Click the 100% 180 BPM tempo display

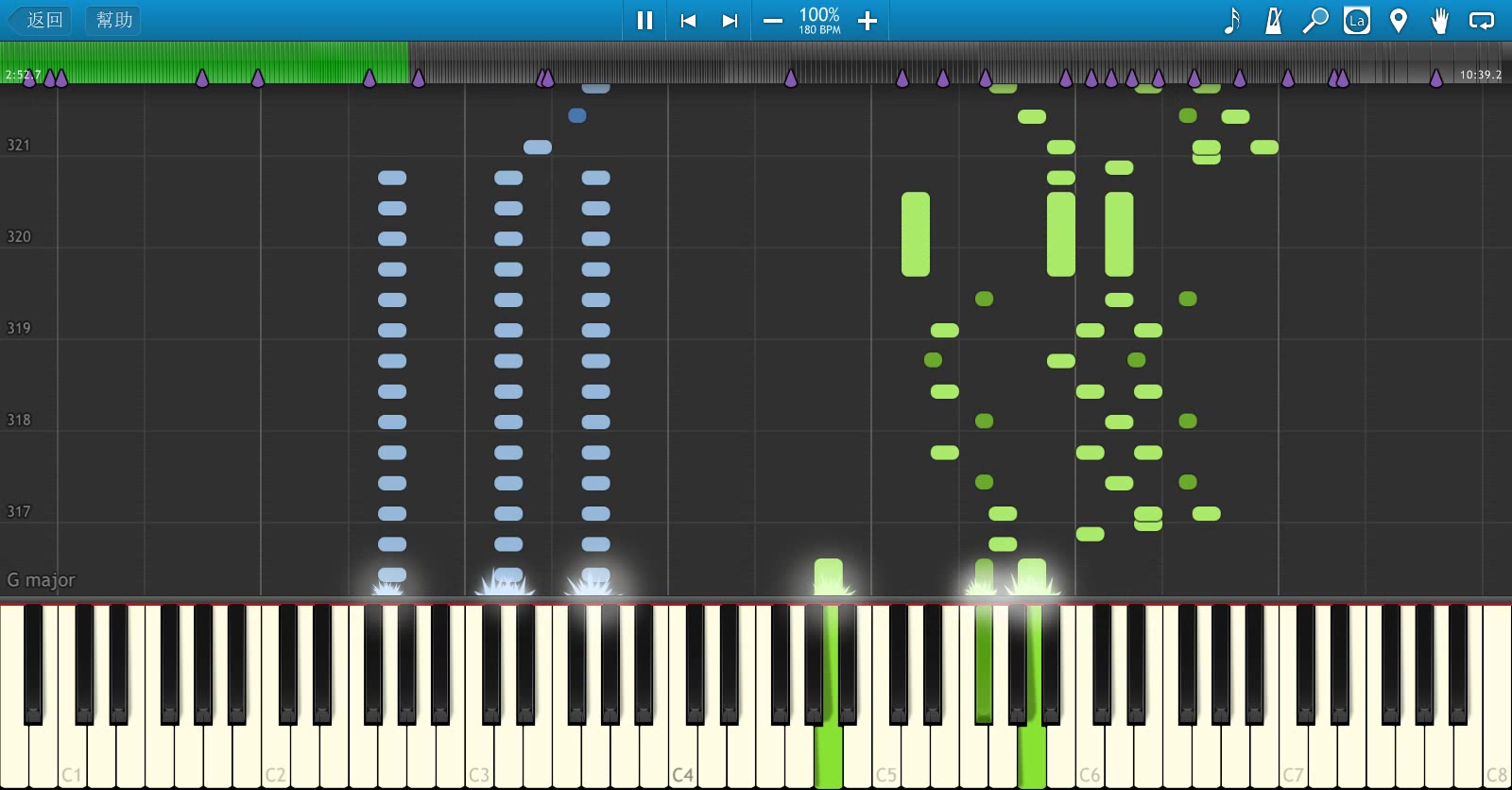coord(819,20)
